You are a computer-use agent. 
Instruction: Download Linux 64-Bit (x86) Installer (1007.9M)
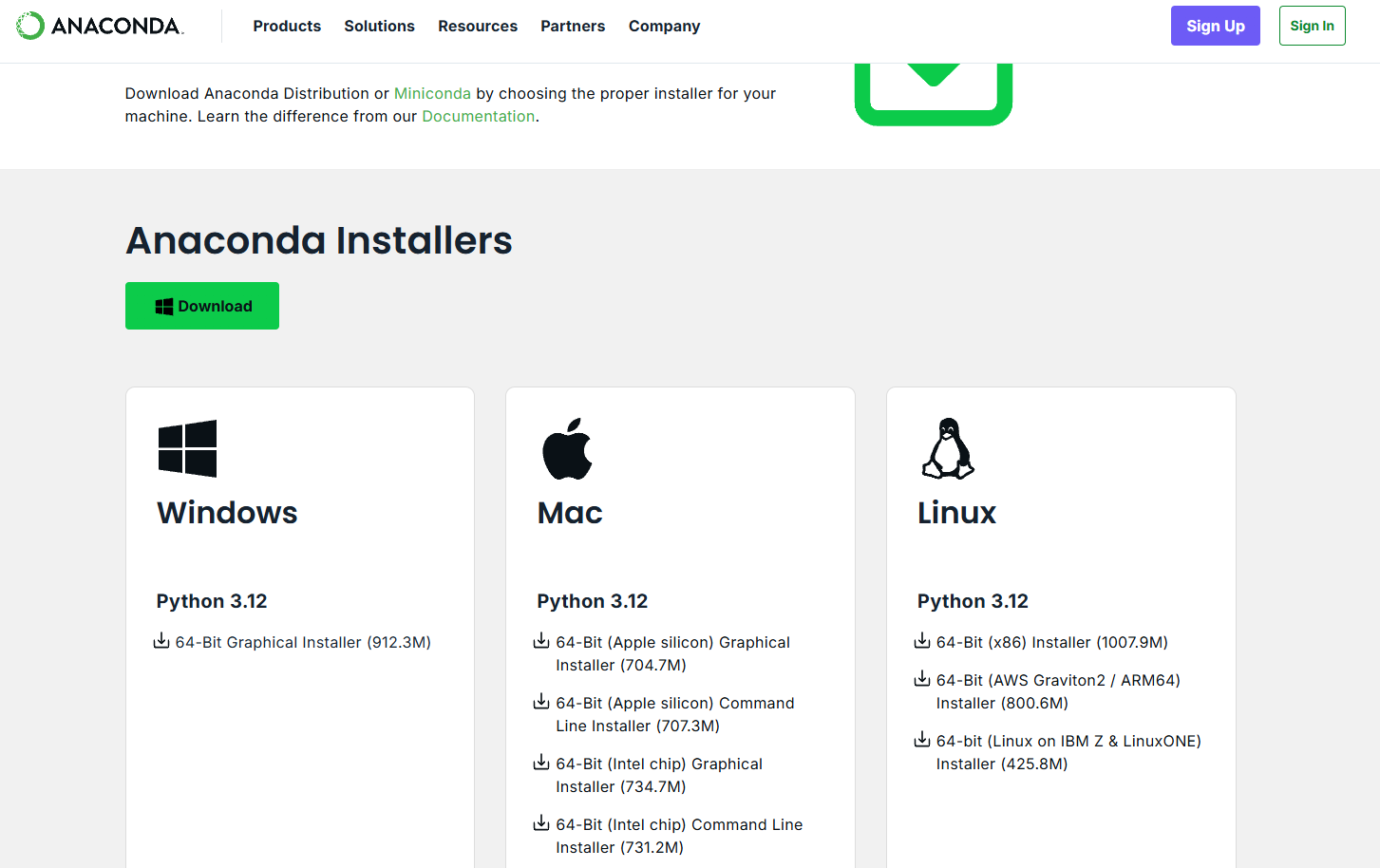[x=1052, y=642]
